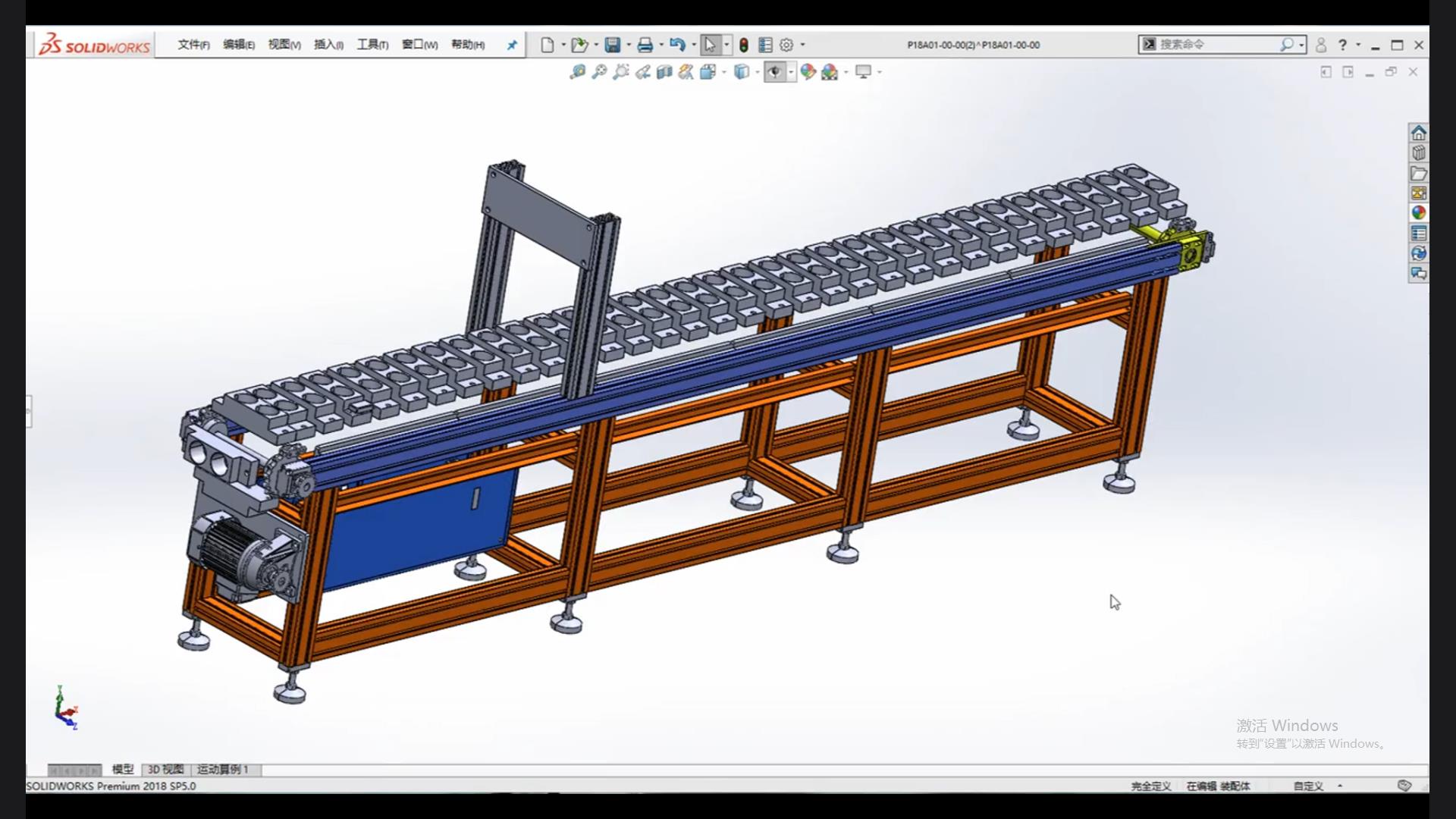Expand the Help dropdown arrow
The width and height of the screenshot is (1456, 819).
coord(1358,45)
